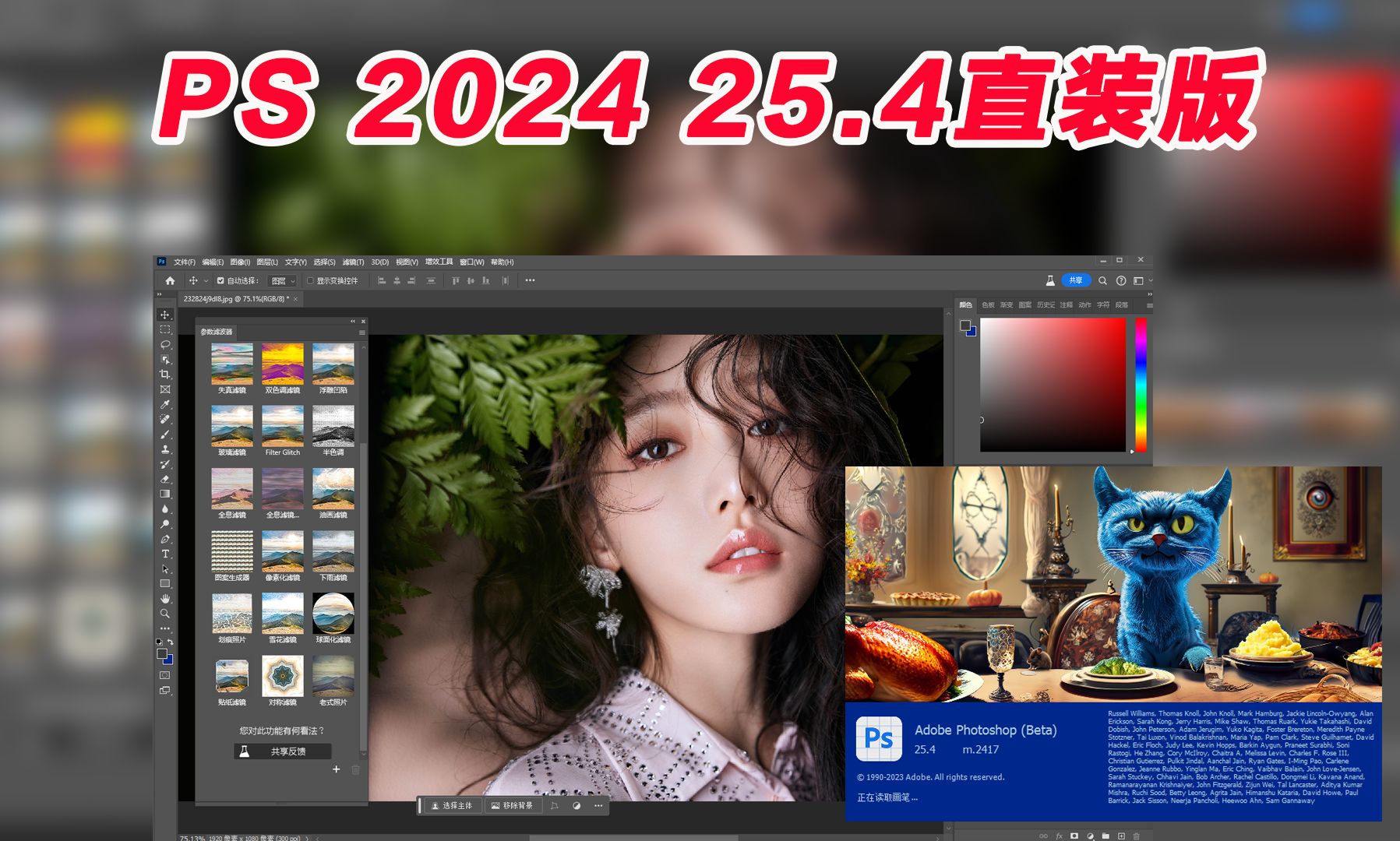This screenshot has width=1400, height=841.
Task: Collapse the 参数滤波器 panel double arrows
Action: tap(353, 321)
